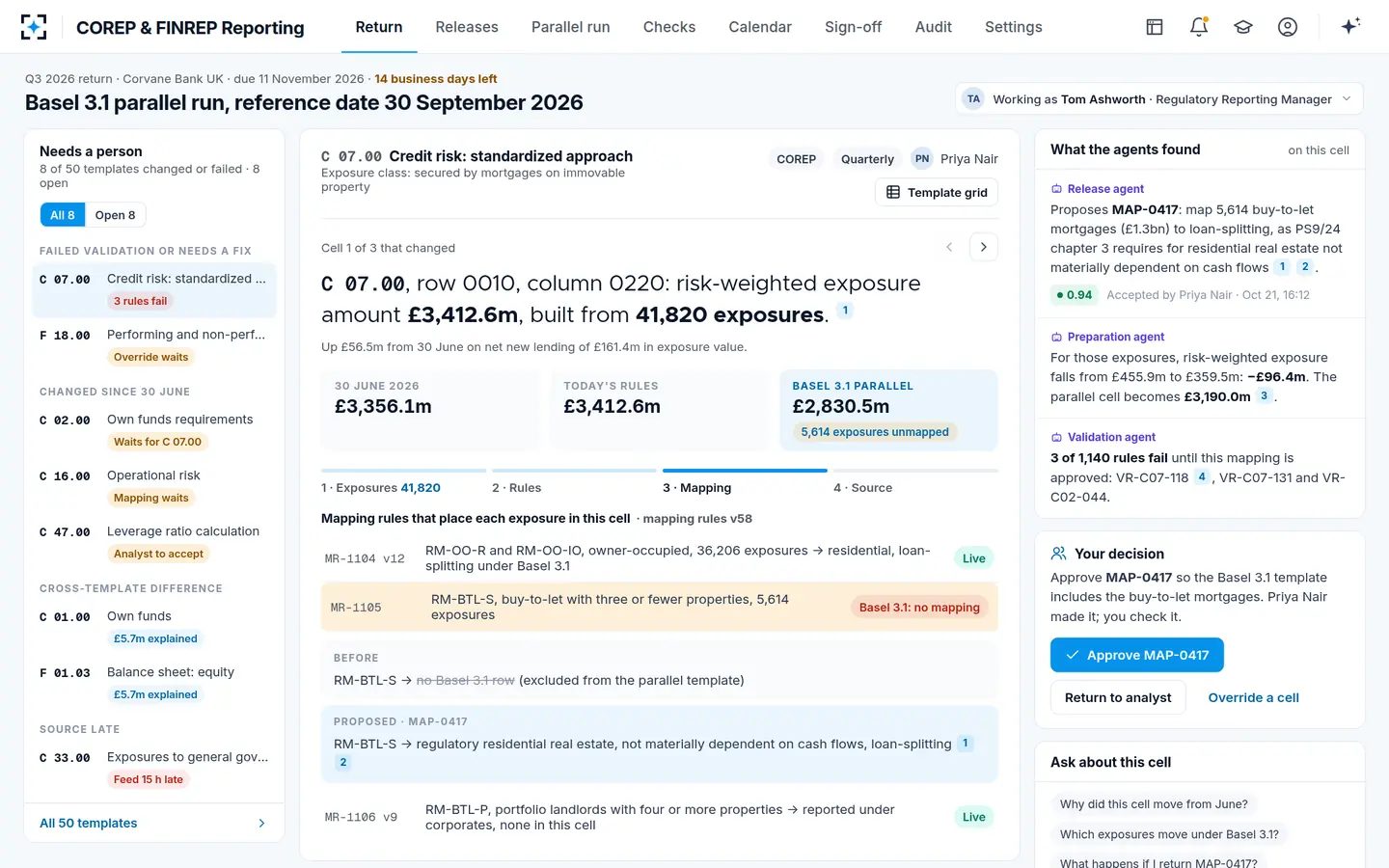Select mapping rule MR-1106 v9 row
Viewport: 1389px width, 868px height.
660,817
